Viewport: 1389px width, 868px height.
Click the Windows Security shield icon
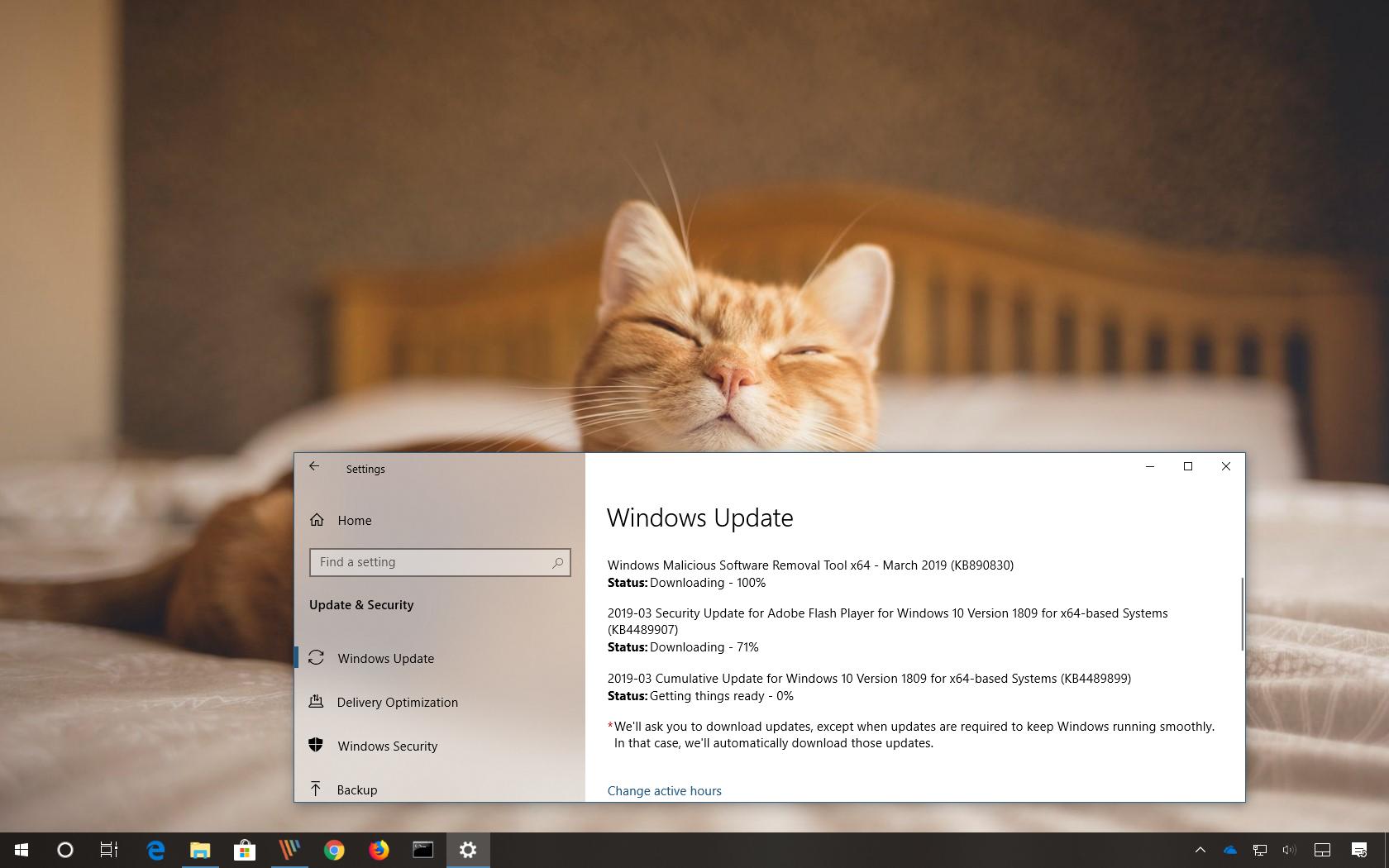tap(316, 745)
